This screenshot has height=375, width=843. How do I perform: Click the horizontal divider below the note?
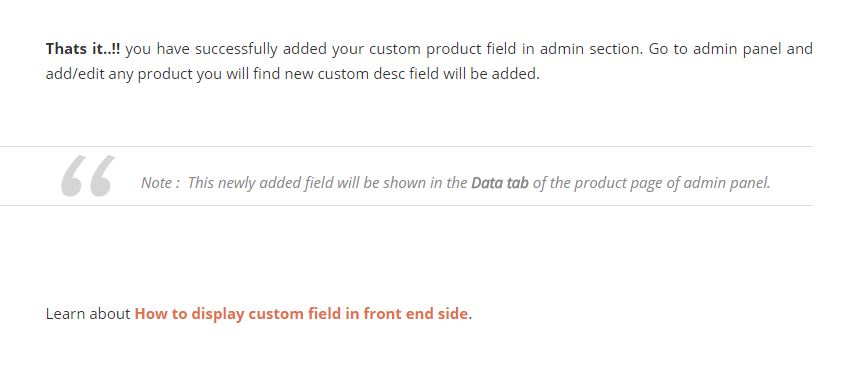click(x=406, y=205)
